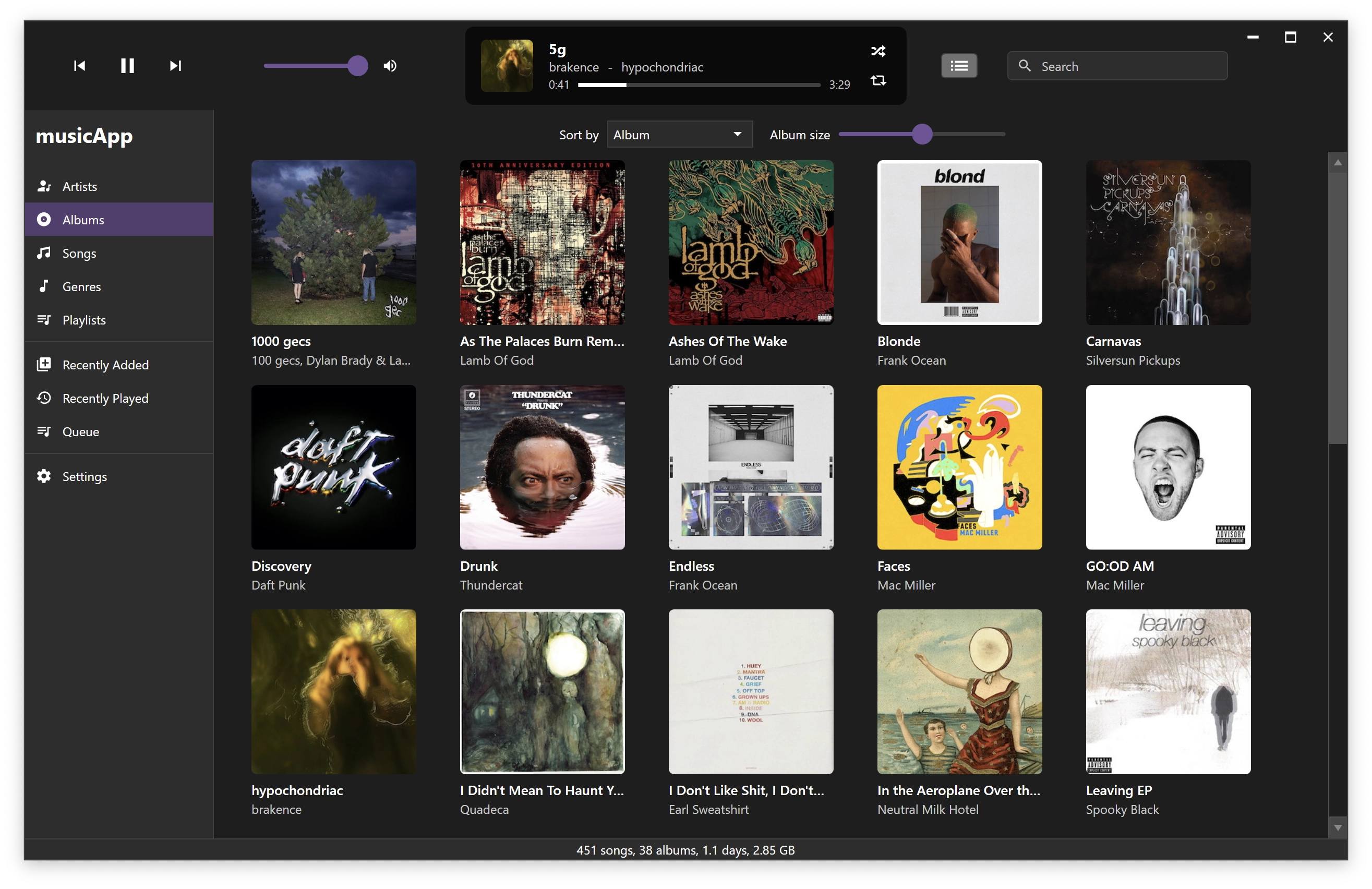The width and height of the screenshot is (1372, 889).
Task: Go to the Songs view
Action: click(119, 253)
